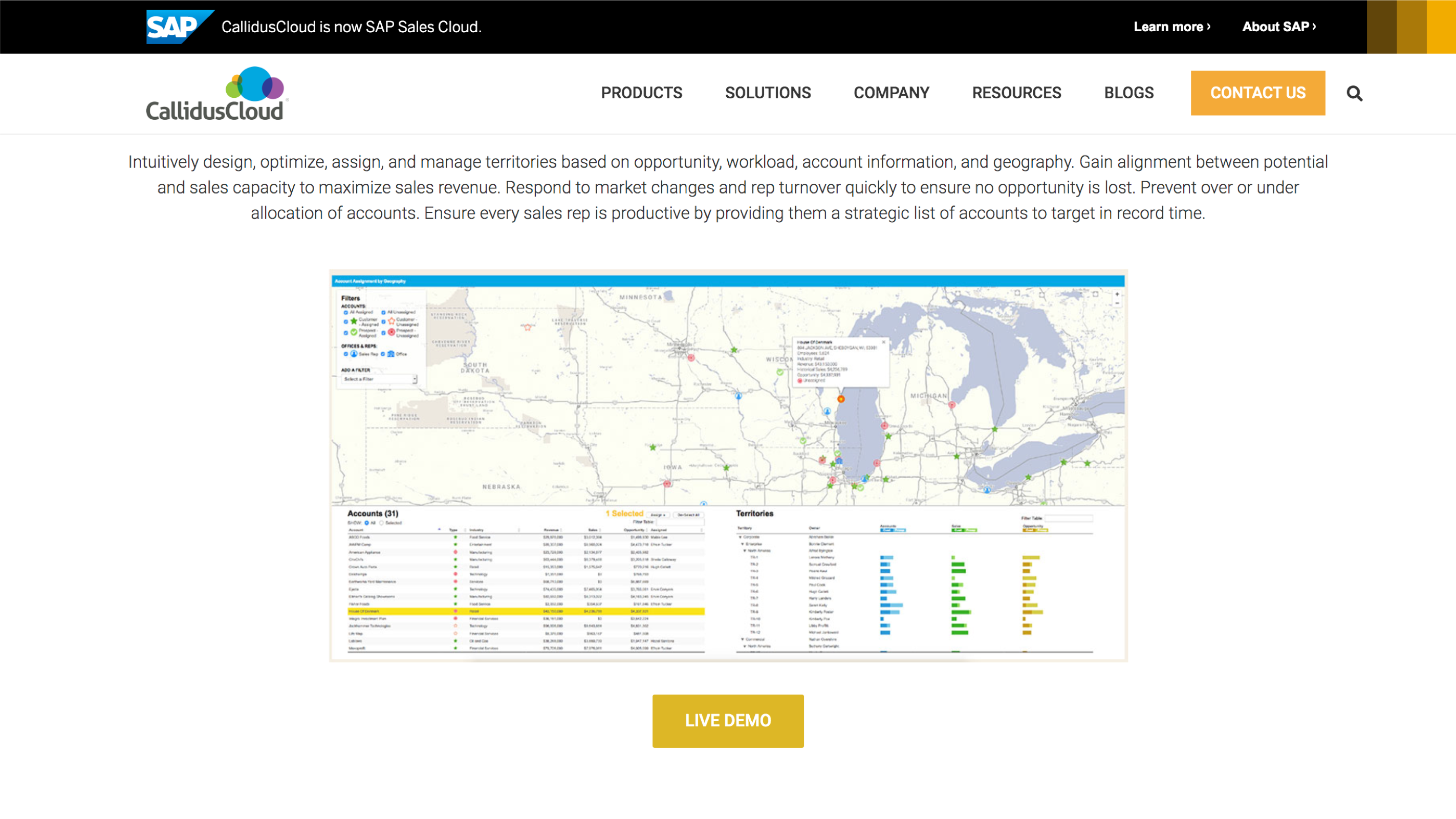Open the RESOURCES menu
This screenshot has width=1456, height=819.
point(1016,93)
